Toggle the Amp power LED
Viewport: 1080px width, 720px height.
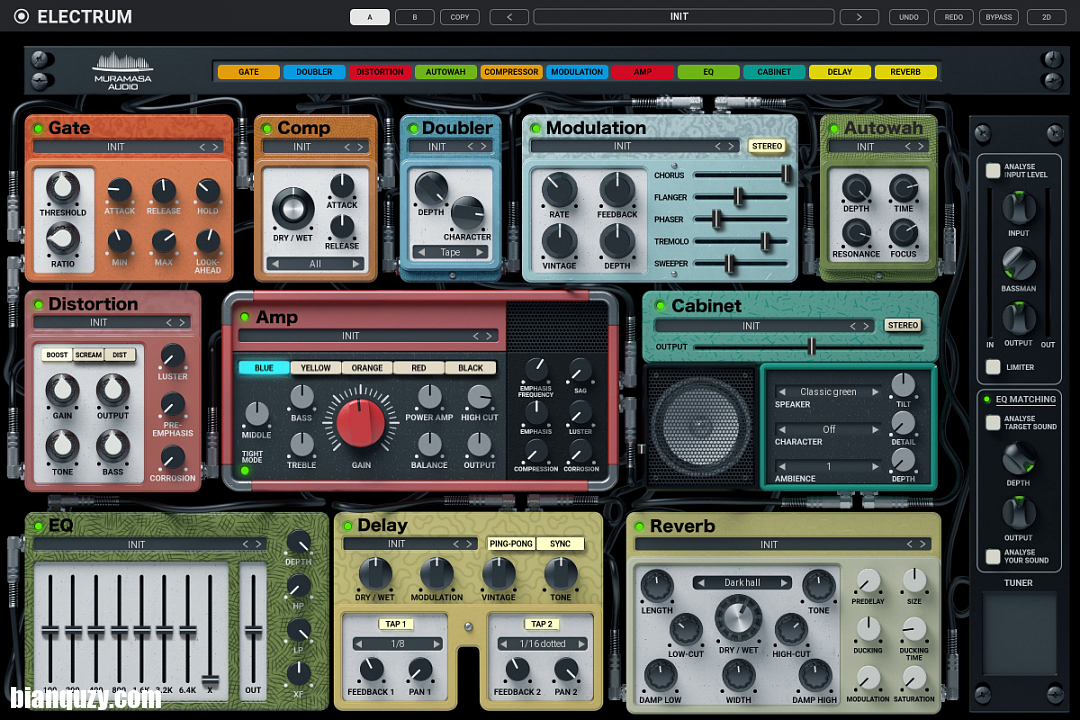[244, 317]
